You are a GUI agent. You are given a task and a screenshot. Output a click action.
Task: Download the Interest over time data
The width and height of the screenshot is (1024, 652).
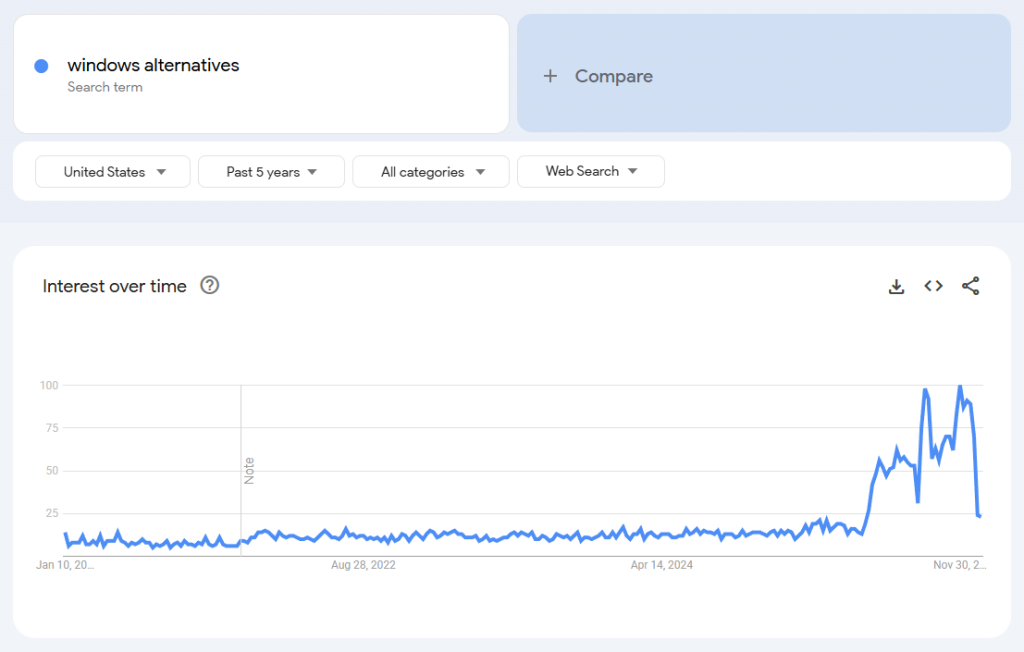tap(896, 287)
